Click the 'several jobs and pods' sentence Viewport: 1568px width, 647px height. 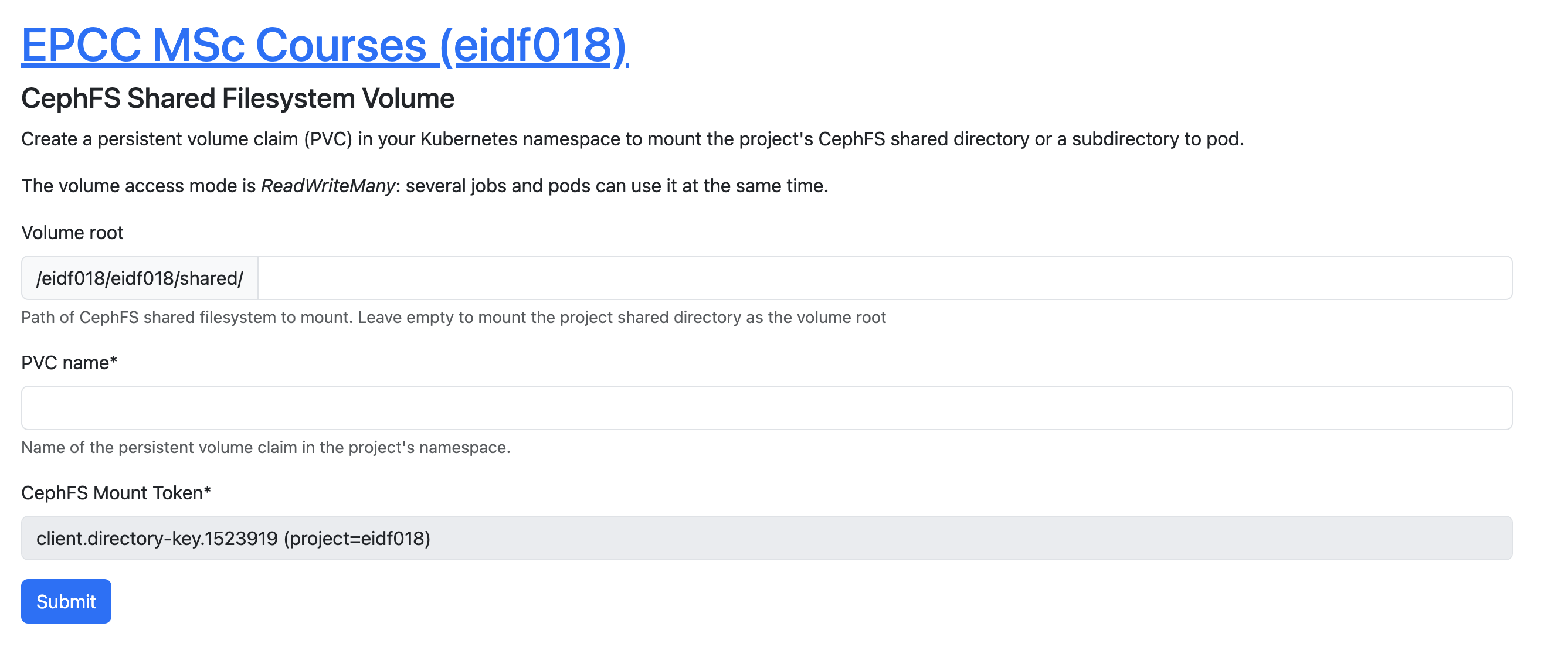pos(616,185)
